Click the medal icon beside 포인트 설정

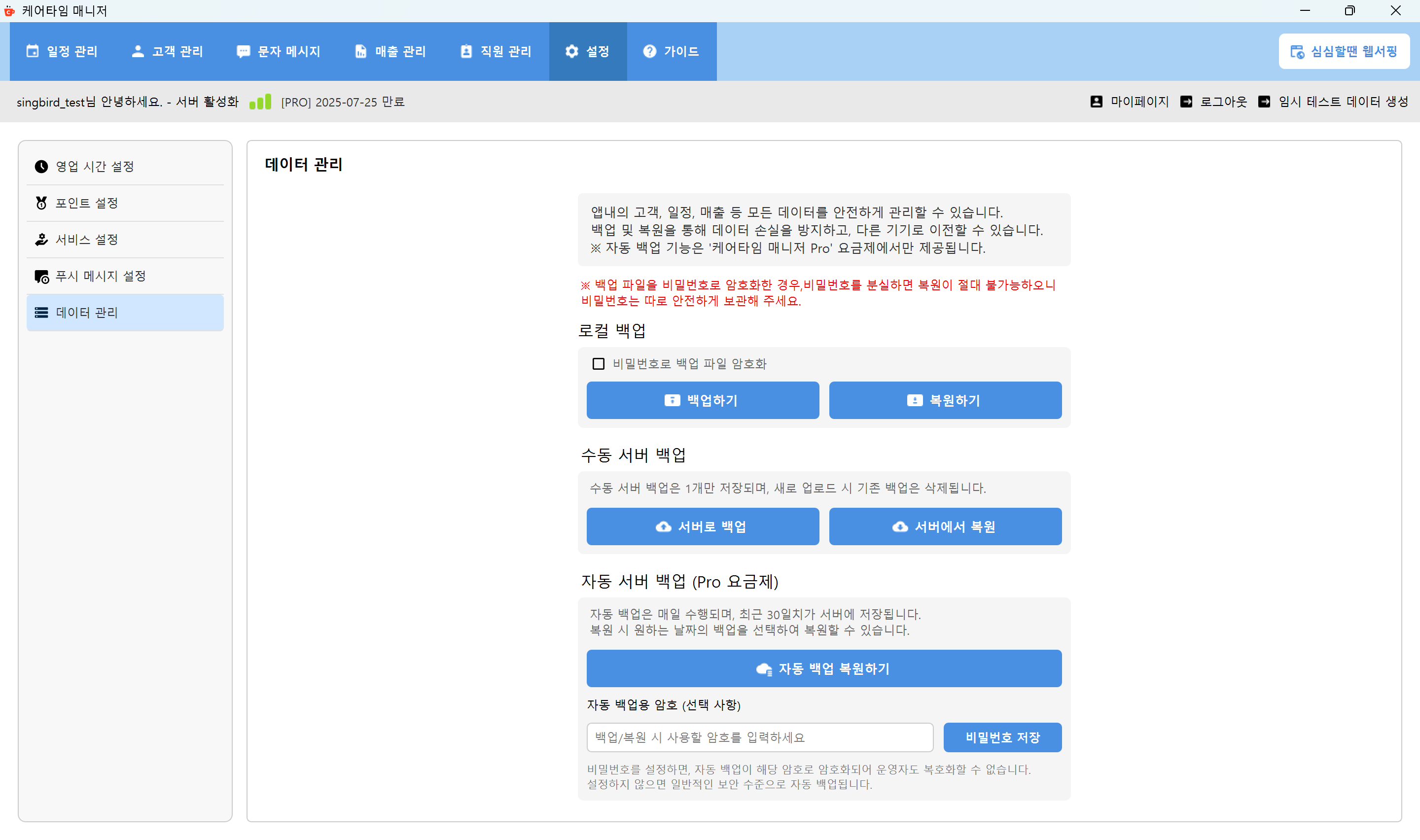point(41,203)
